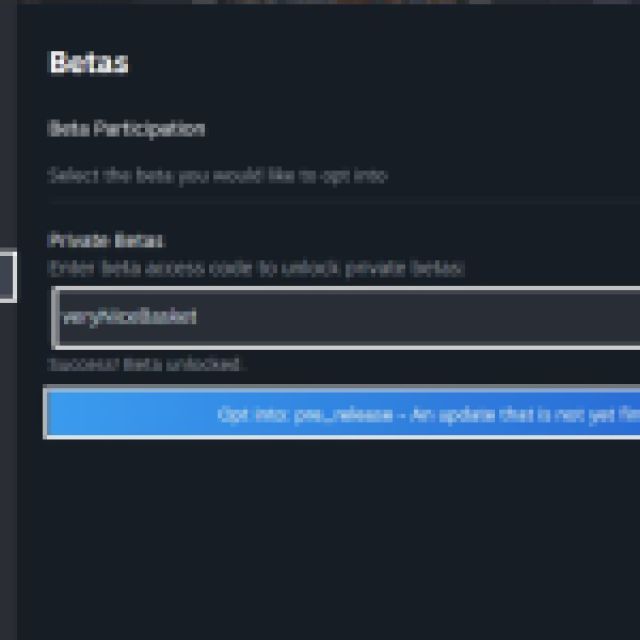Screen dimensions: 640x640
Task: Click sidebar area below the highlighted tab
Action: [7, 450]
